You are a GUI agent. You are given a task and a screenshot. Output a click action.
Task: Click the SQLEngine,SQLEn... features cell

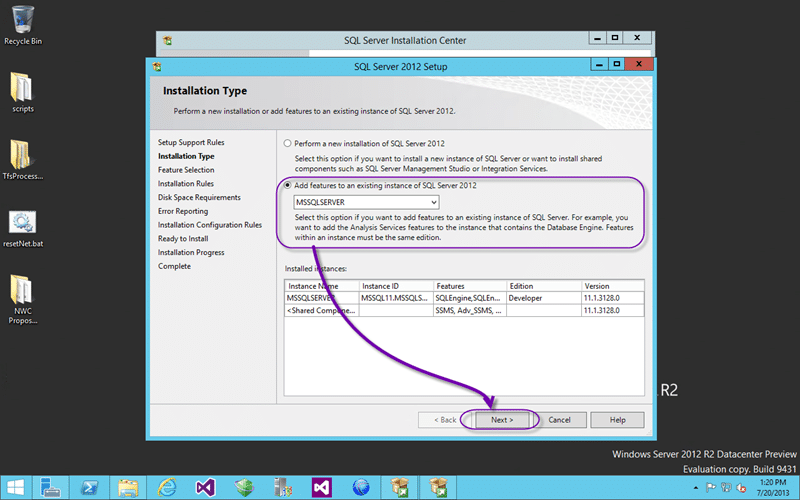click(x=469, y=298)
